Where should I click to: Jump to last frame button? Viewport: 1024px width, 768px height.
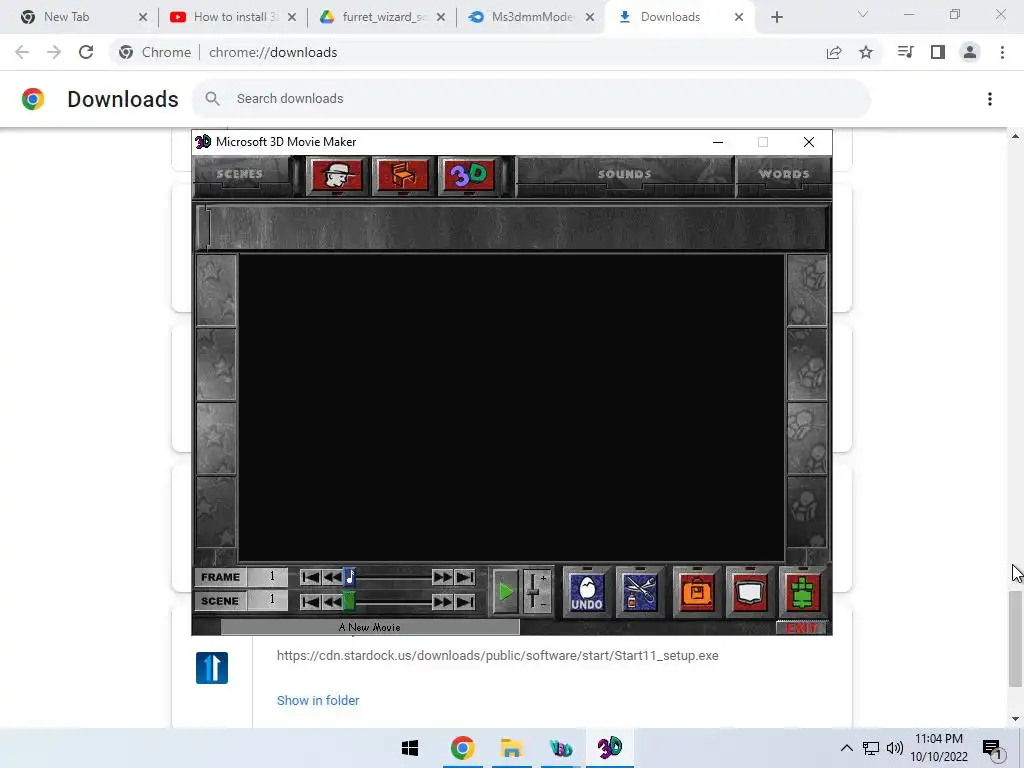pos(465,577)
